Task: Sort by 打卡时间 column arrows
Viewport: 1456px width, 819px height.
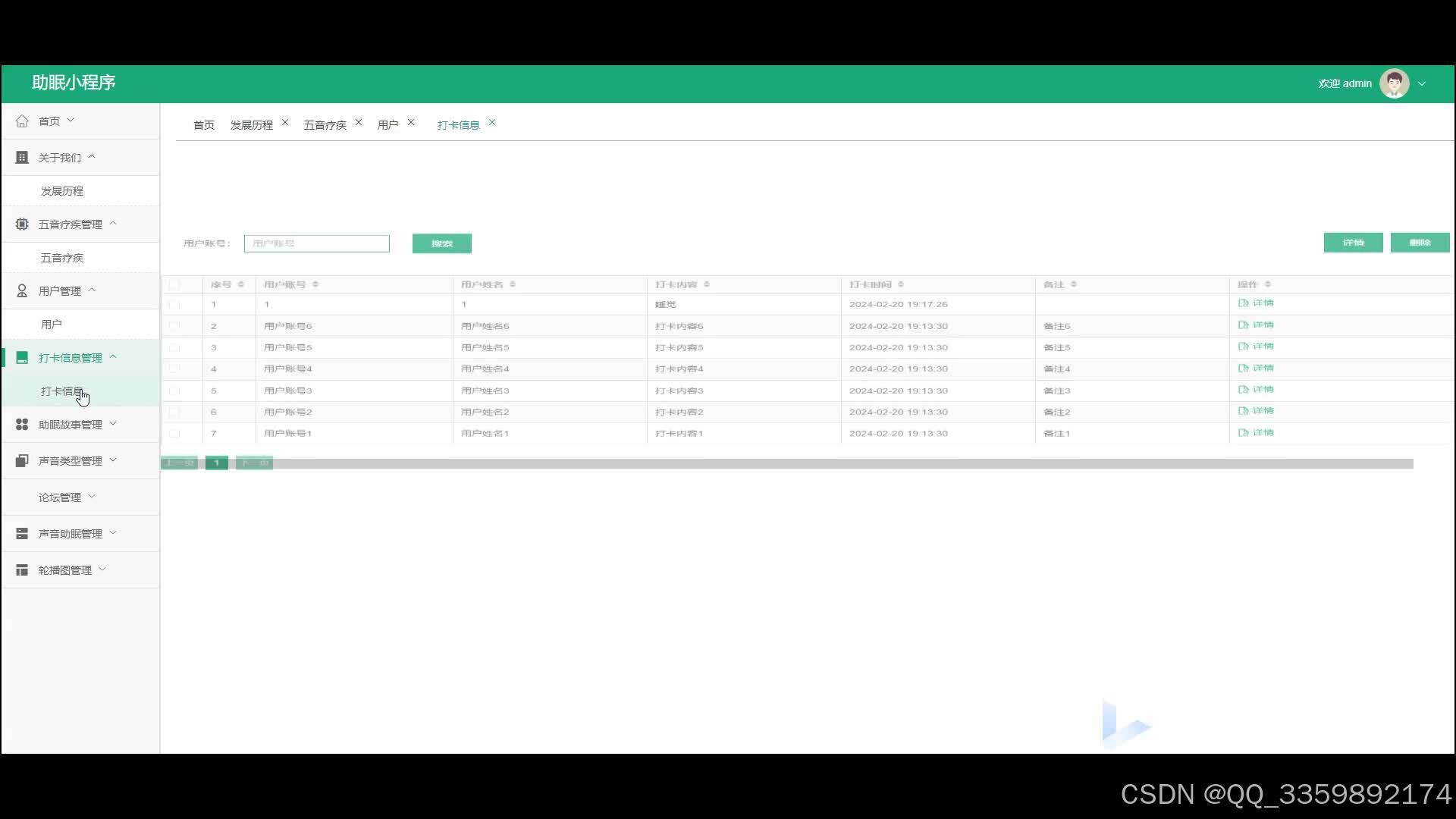Action: (x=901, y=284)
